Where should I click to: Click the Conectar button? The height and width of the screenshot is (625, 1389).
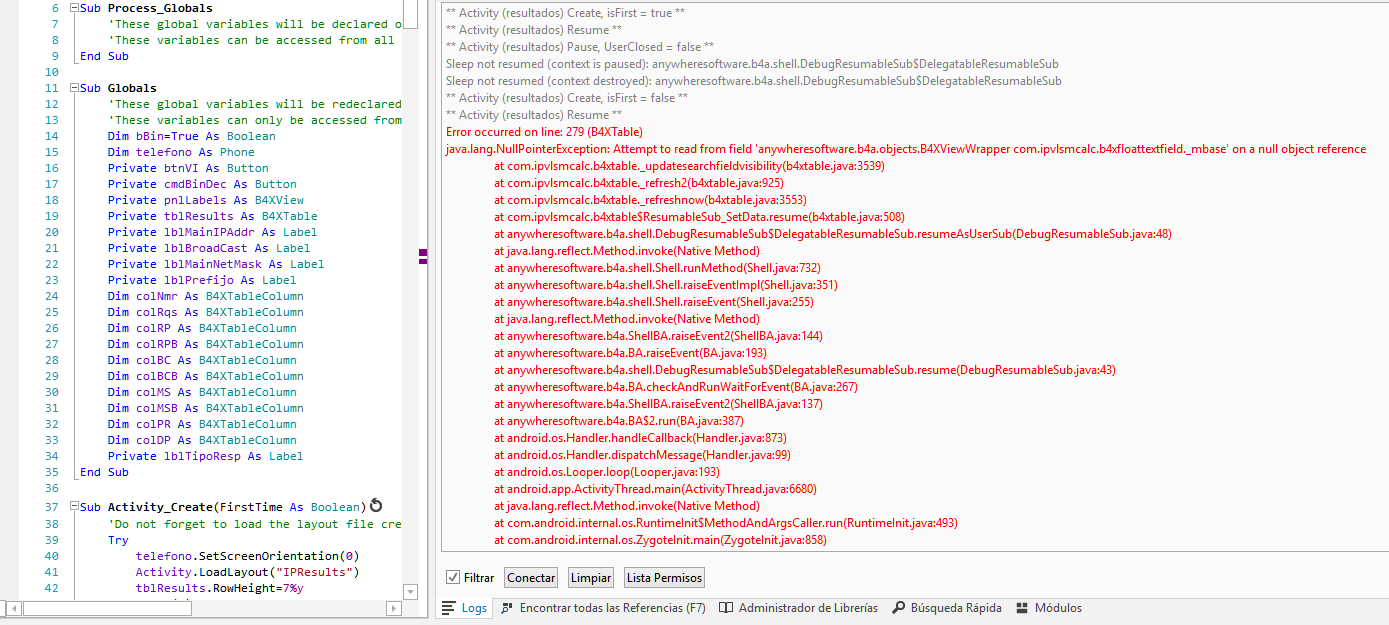tap(531, 578)
